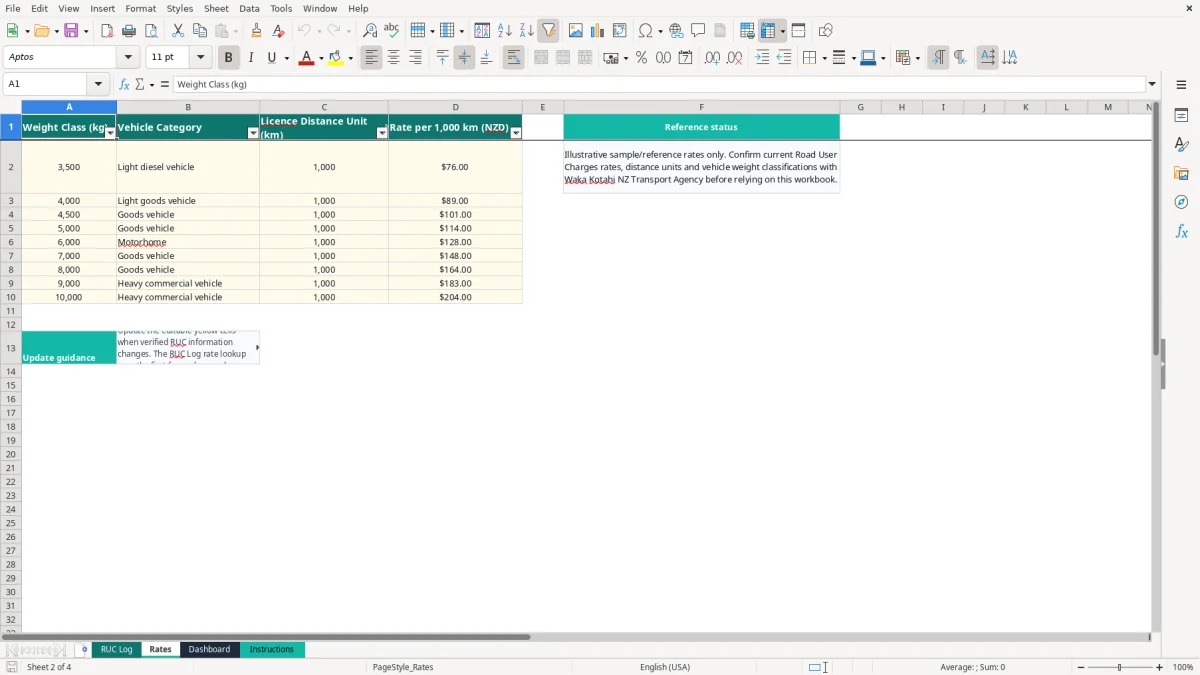Insert a comment

point(698,31)
